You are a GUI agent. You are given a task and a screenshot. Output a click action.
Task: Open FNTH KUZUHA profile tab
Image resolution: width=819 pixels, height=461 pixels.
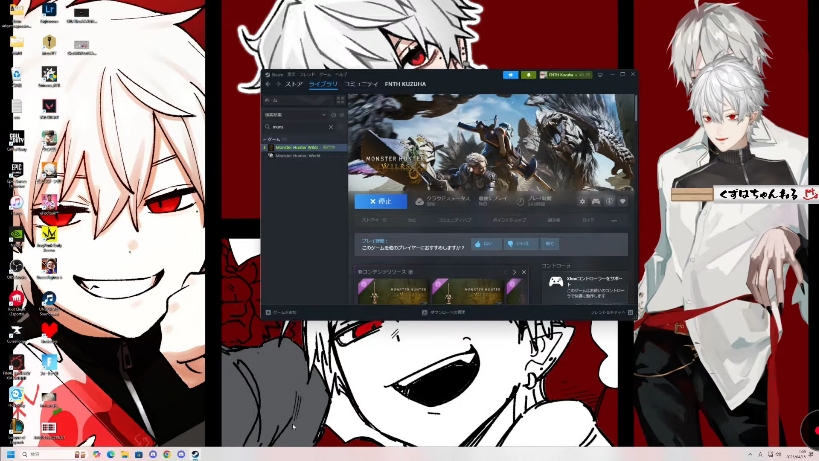point(405,84)
